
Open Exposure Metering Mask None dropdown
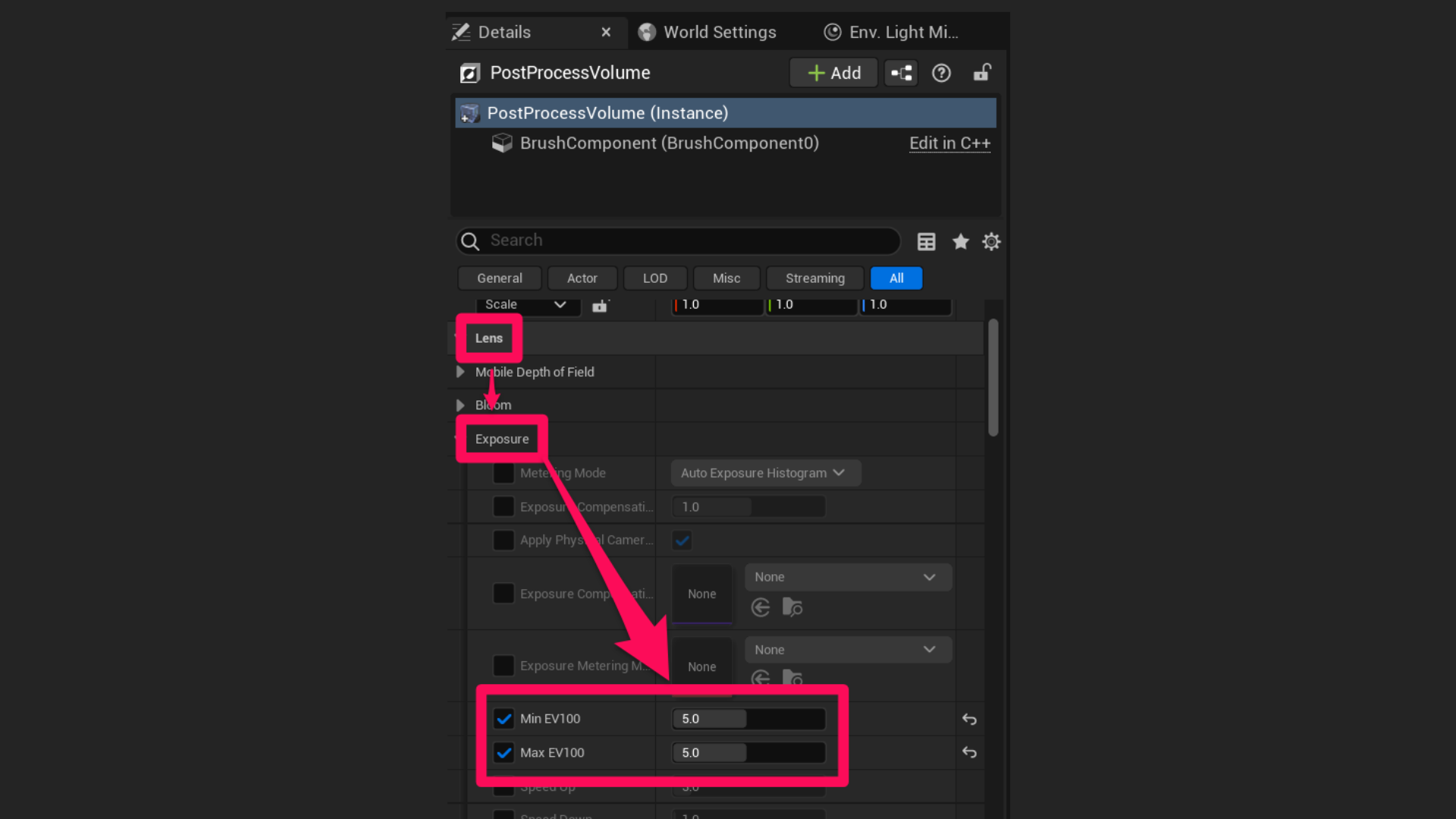(x=848, y=650)
